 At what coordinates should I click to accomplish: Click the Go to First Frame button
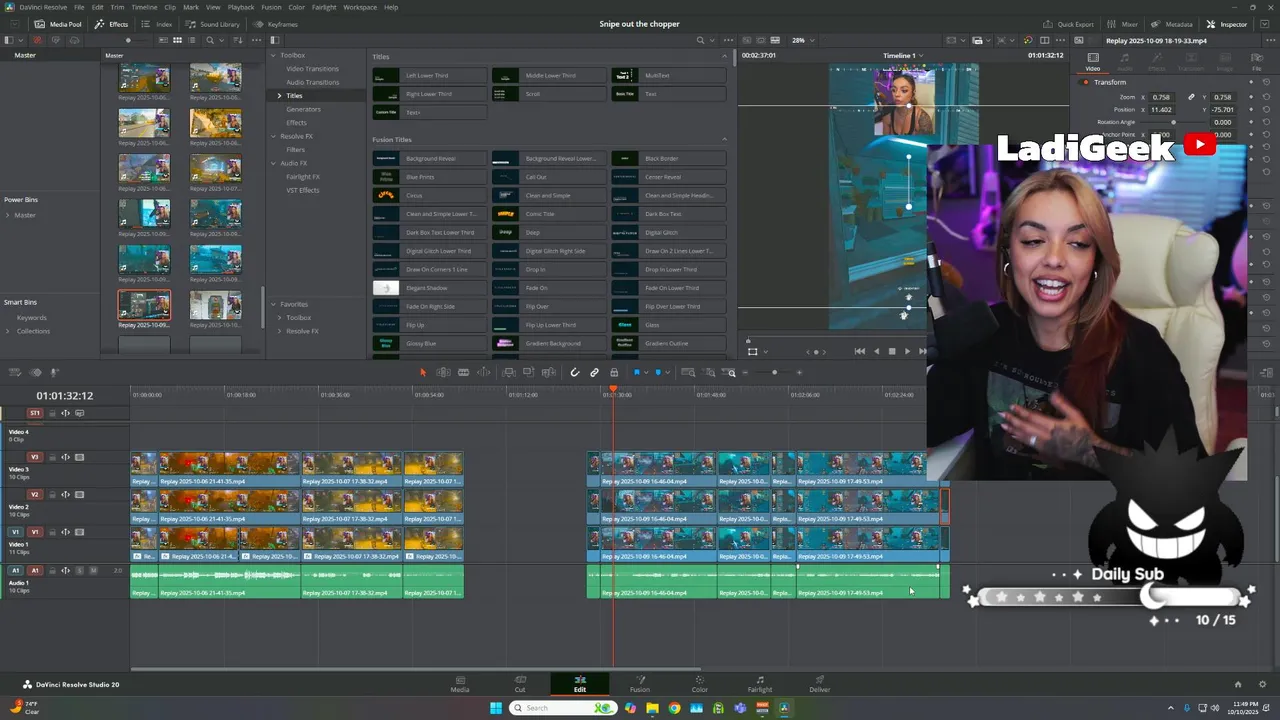(859, 351)
